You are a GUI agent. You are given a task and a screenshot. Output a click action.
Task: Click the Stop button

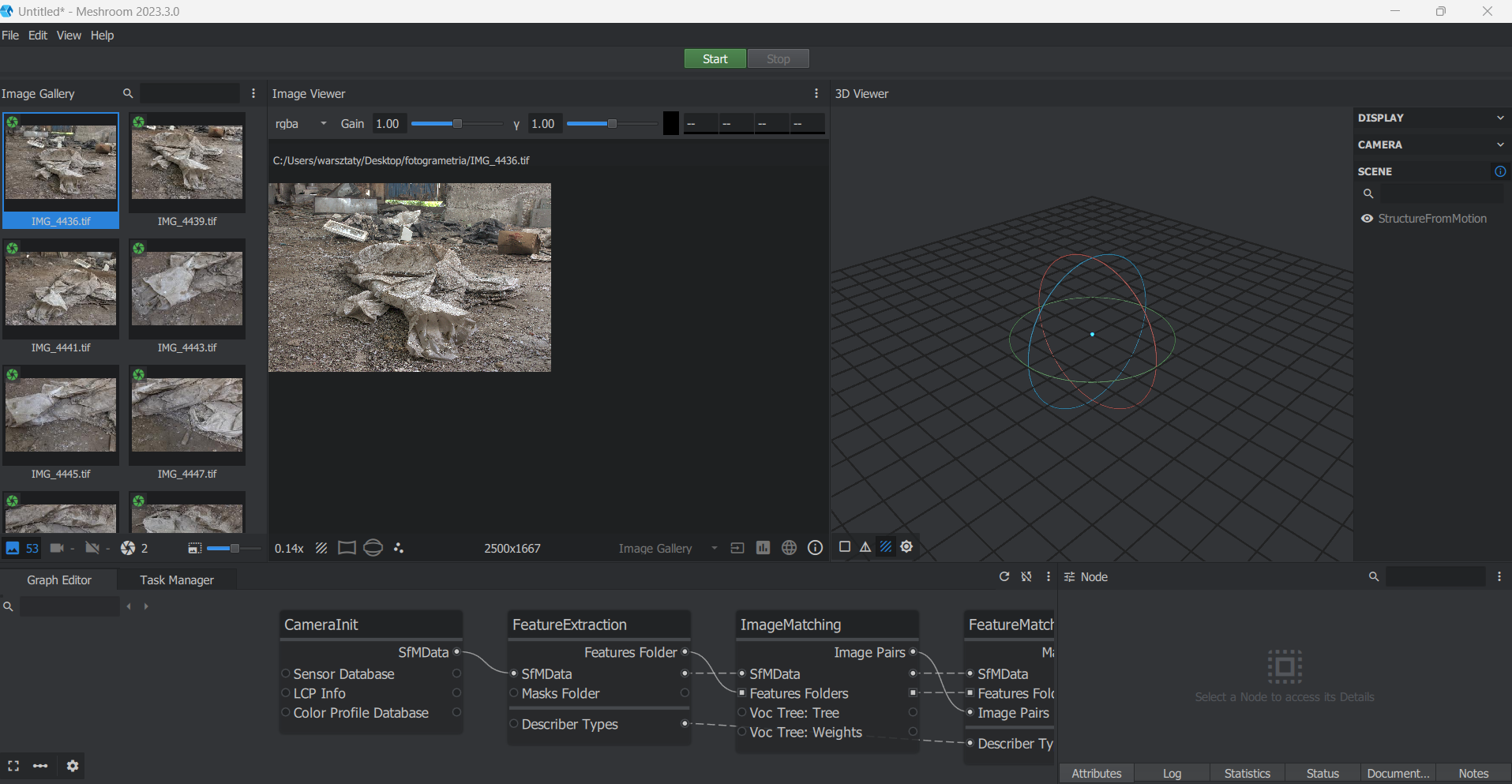[x=778, y=59]
